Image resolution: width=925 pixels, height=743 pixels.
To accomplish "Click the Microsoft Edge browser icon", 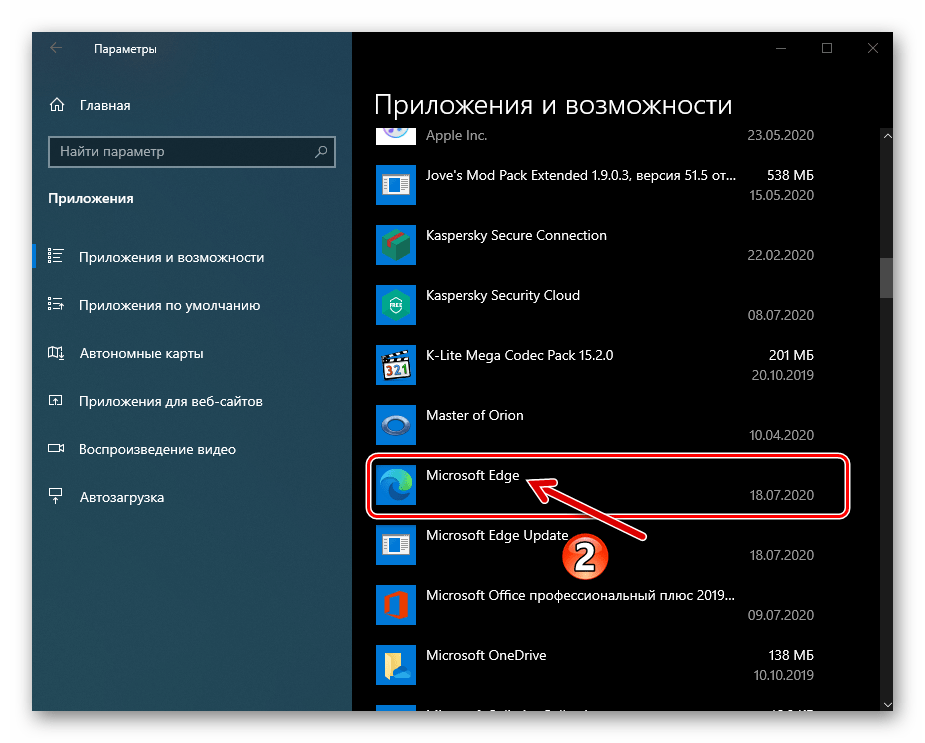I will coord(396,485).
